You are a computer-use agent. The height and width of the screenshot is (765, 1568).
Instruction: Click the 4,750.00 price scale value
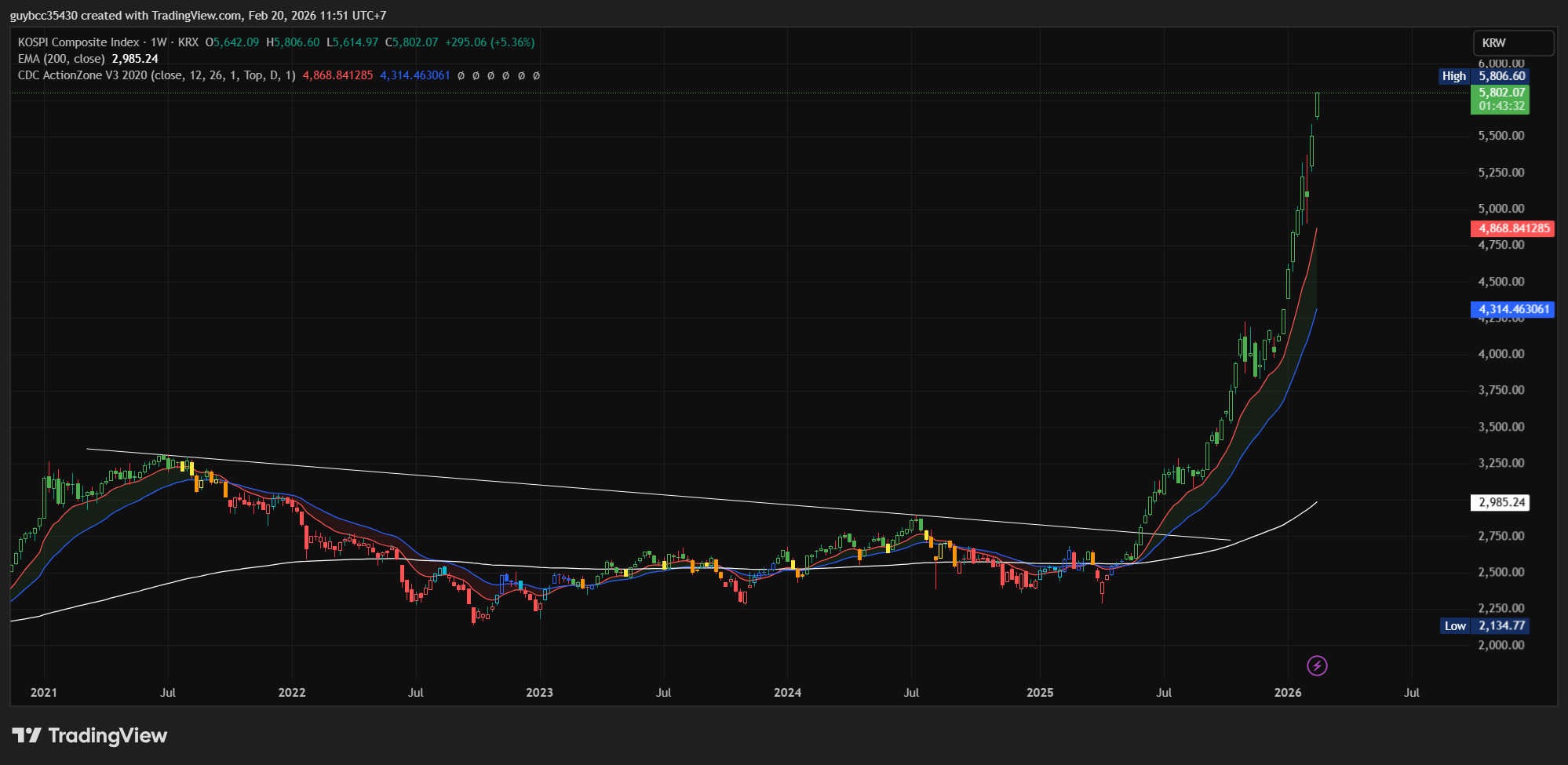[1501, 245]
